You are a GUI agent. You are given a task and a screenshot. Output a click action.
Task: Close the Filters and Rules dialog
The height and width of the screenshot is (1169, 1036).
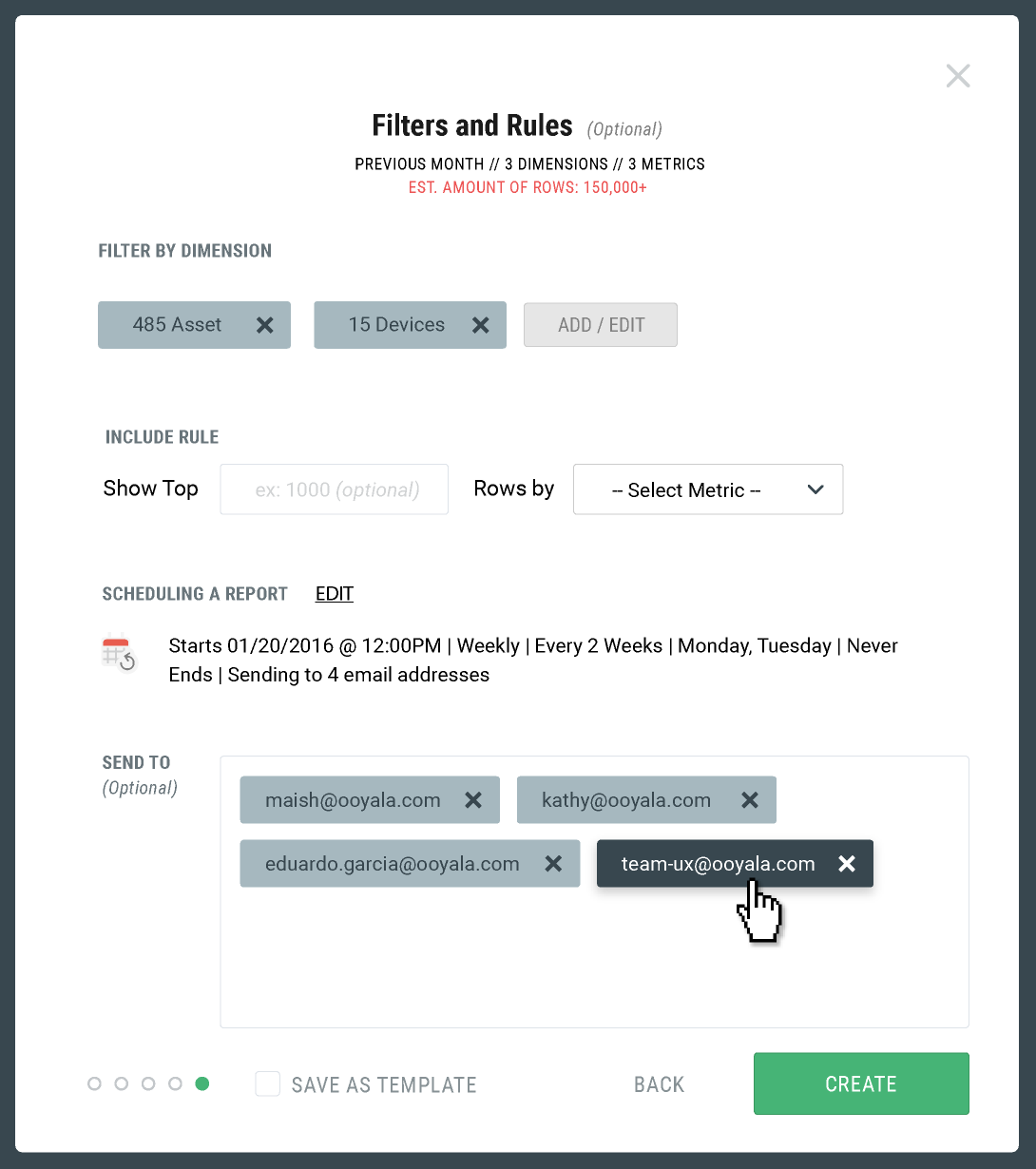pyautogui.click(x=958, y=75)
